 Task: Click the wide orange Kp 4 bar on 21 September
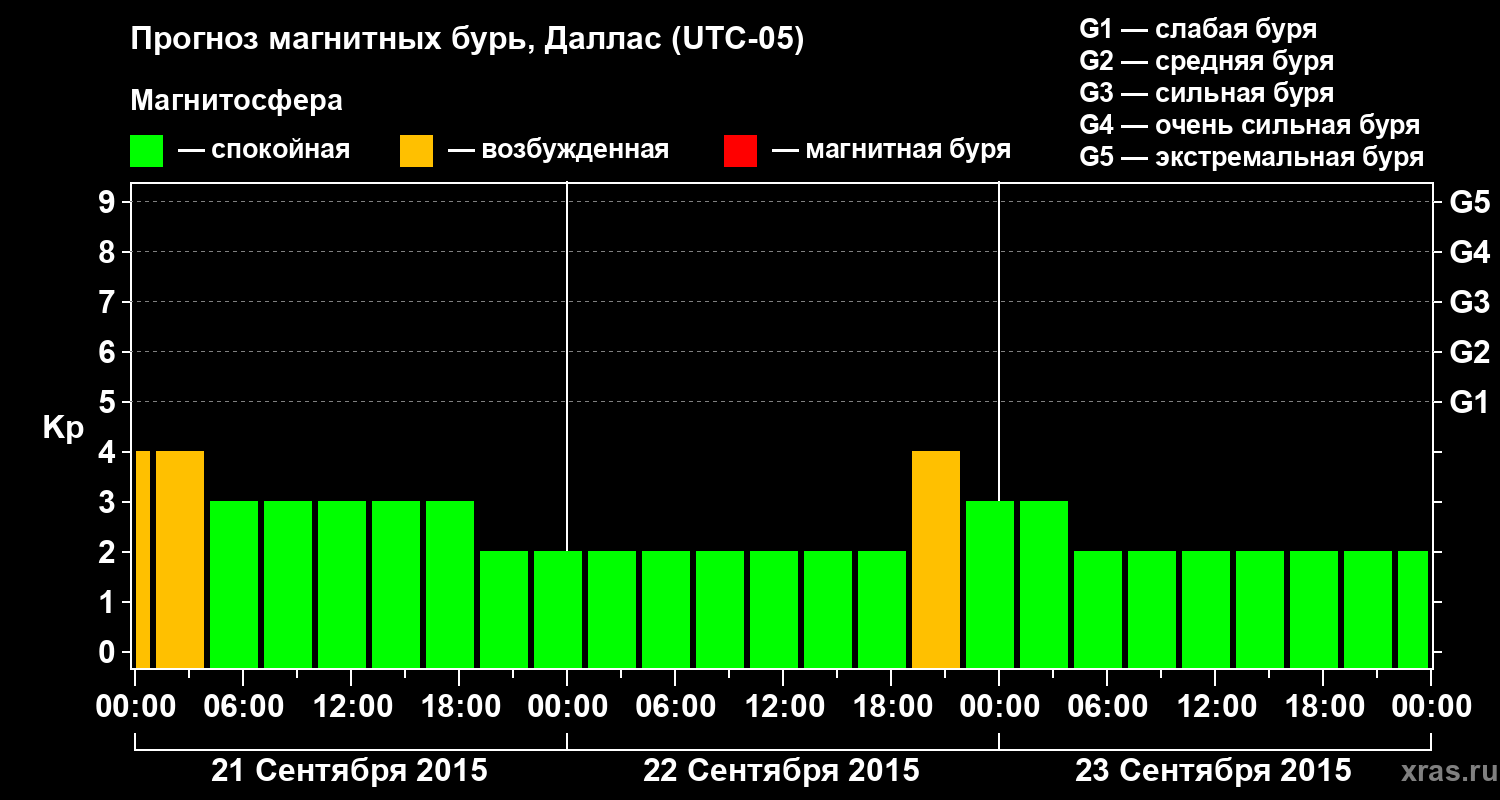click(180, 559)
